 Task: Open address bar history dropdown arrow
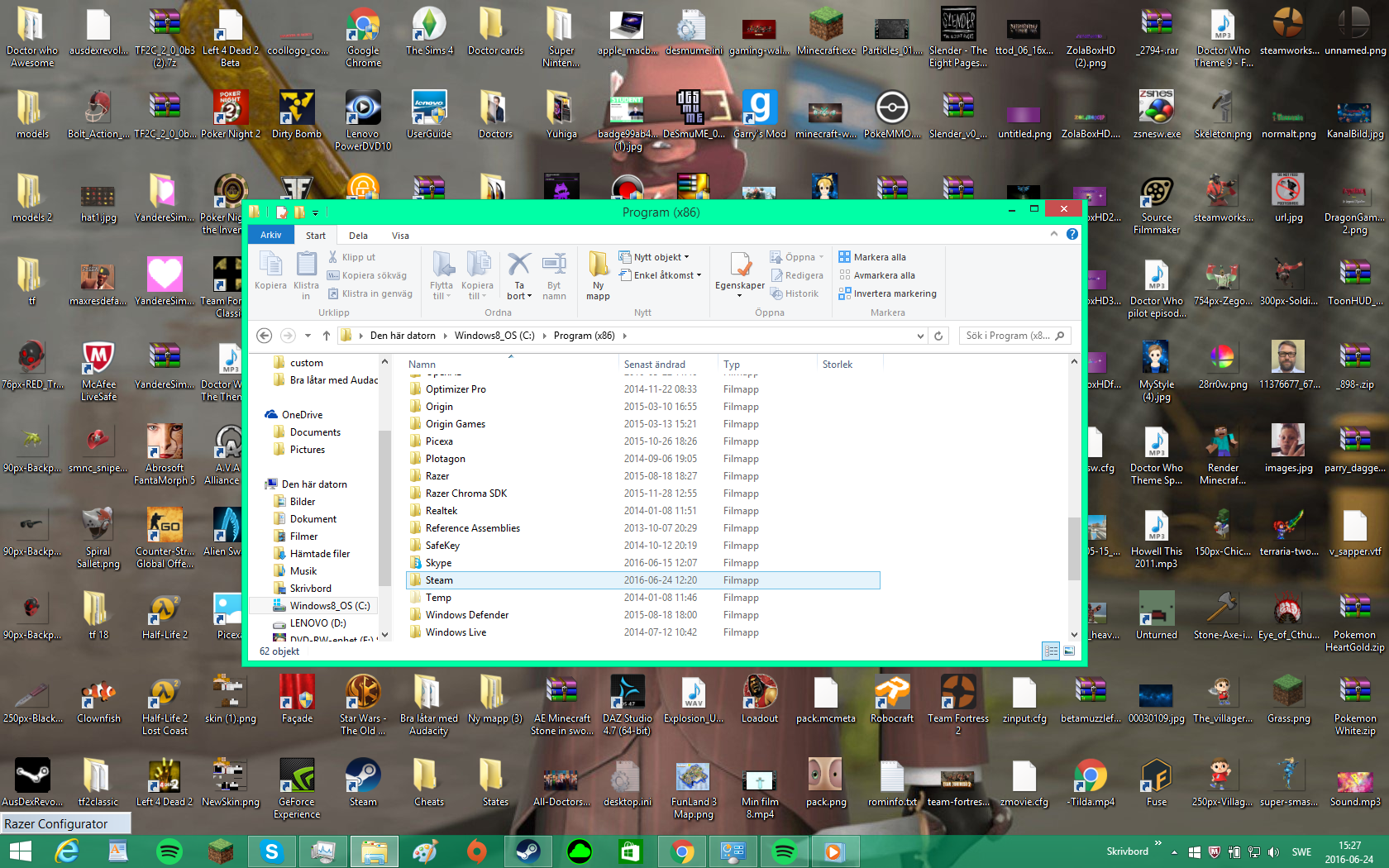click(x=920, y=336)
